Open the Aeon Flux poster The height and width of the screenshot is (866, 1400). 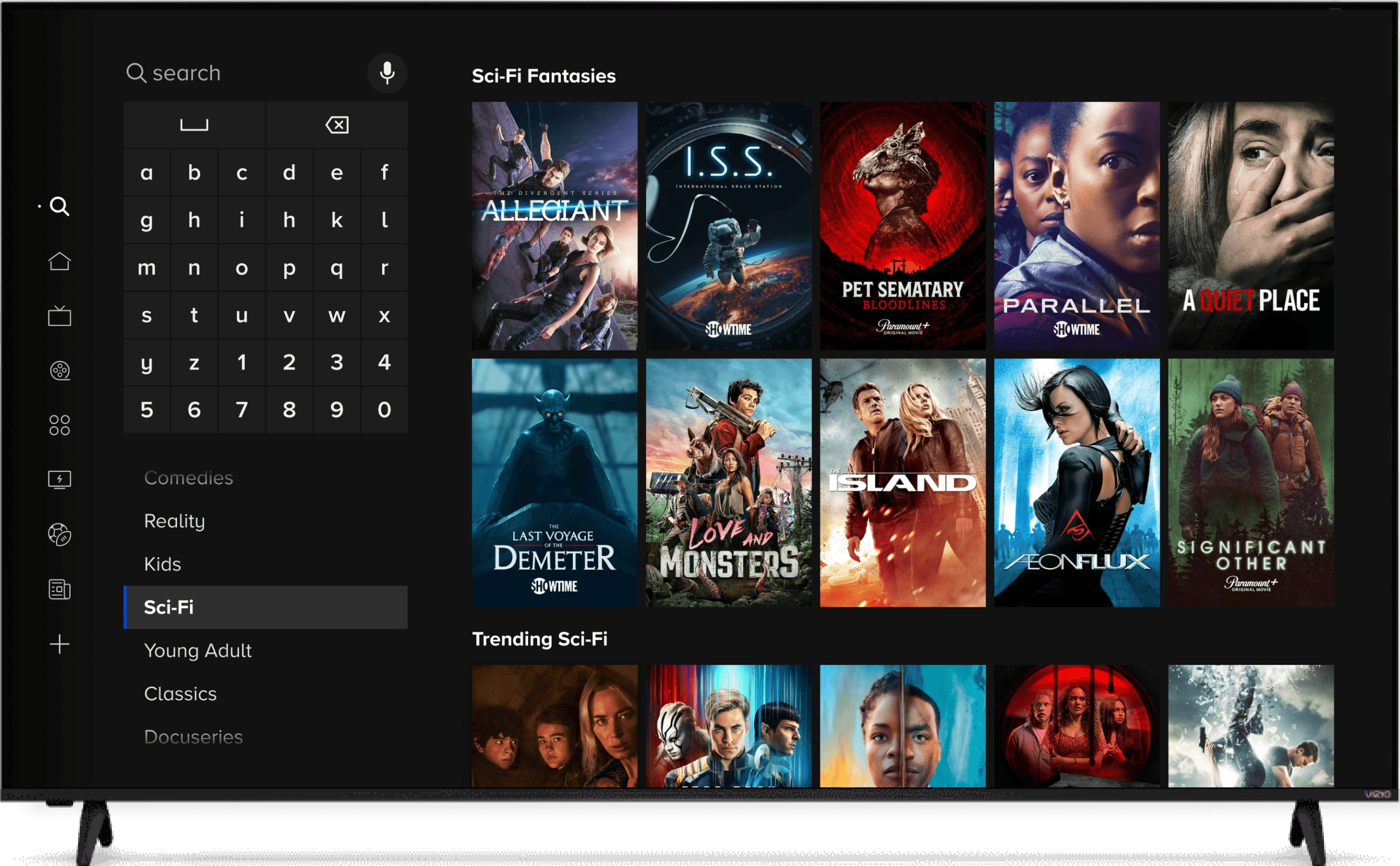coord(1077,483)
